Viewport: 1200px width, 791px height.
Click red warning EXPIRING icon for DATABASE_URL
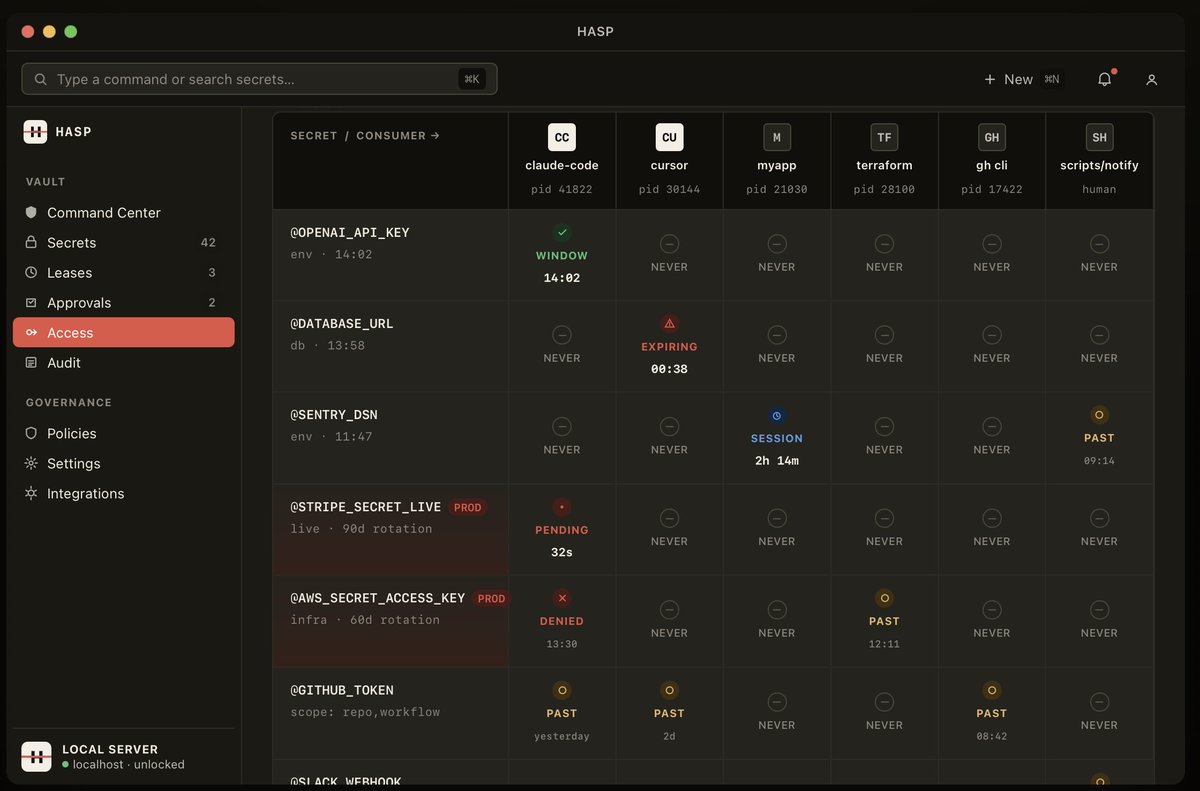click(669, 323)
